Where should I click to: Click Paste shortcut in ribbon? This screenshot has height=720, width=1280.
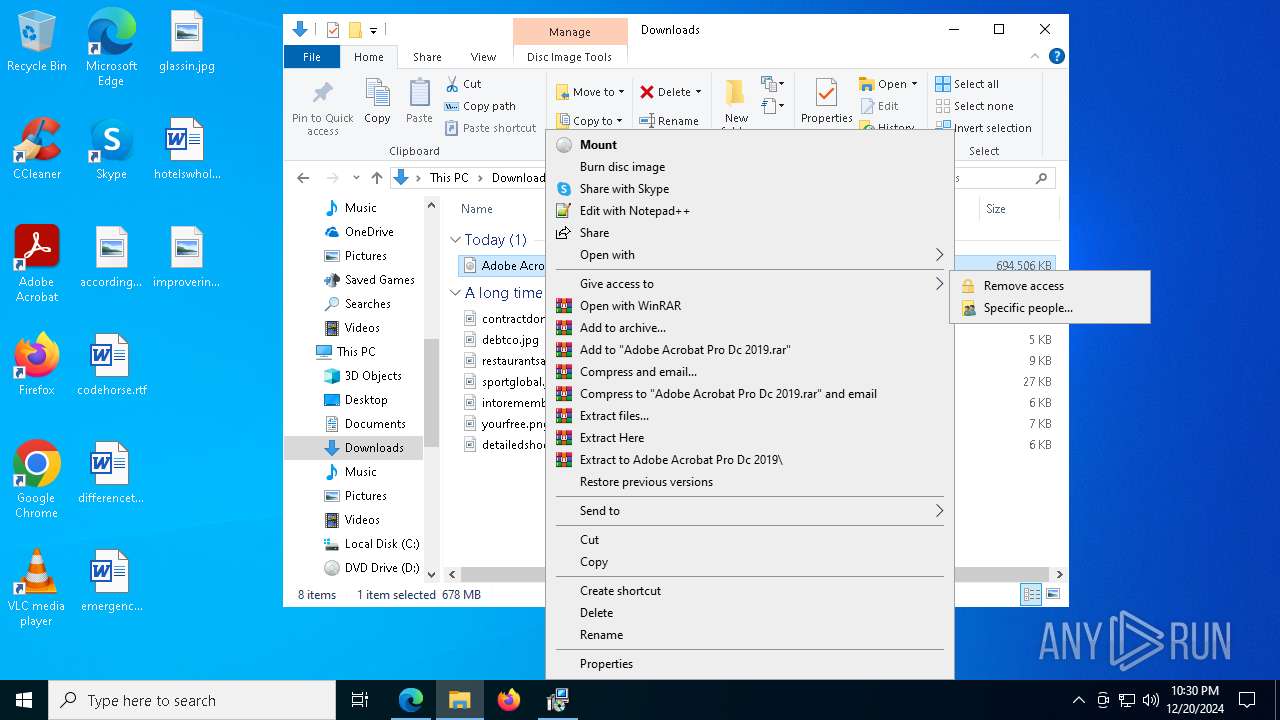(x=491, y=128)
